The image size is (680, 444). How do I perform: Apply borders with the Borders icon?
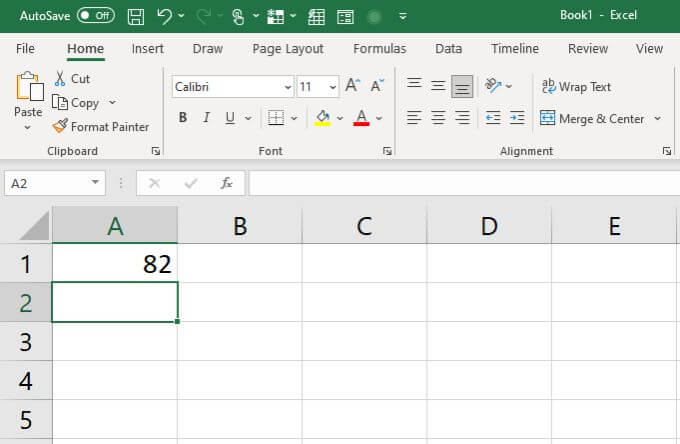pos(276,118)
